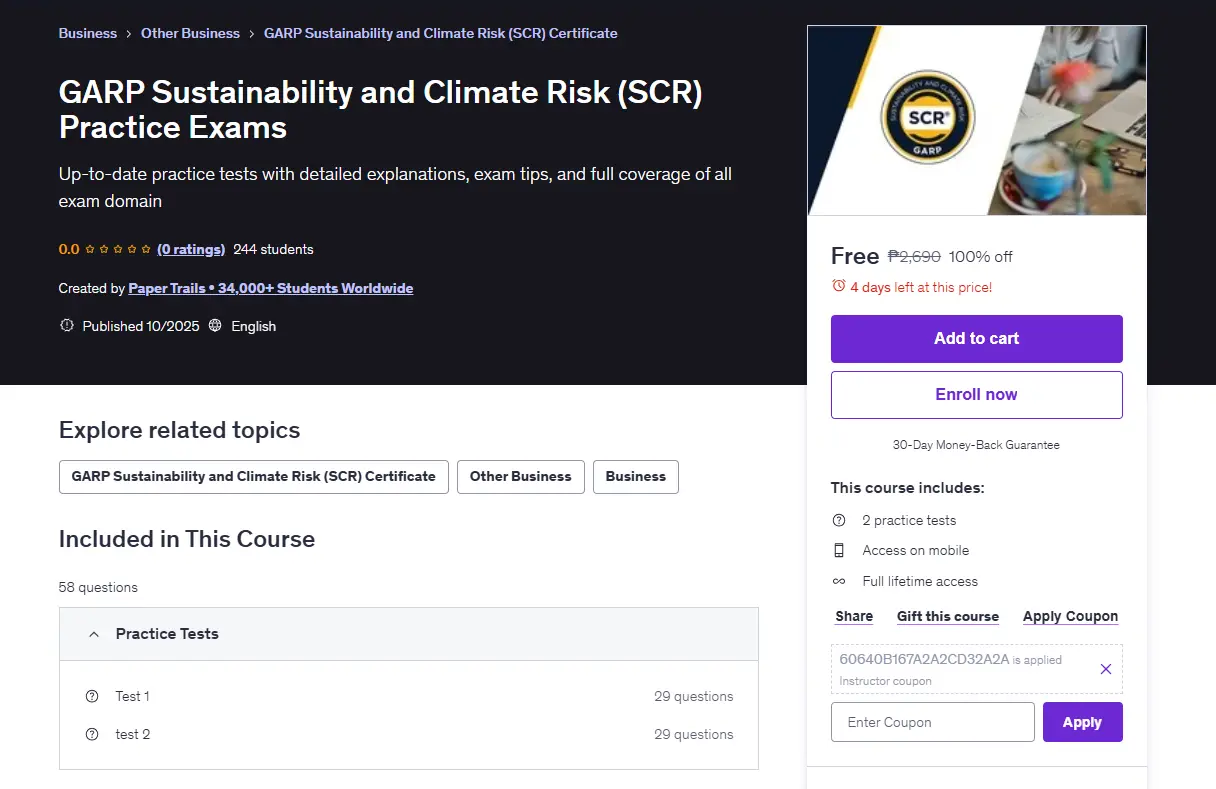Click the applied coupon code 60640B167A2A2CD32A2A
Image resolution: width=1216 pixels, height=789 pixels.
924,659
